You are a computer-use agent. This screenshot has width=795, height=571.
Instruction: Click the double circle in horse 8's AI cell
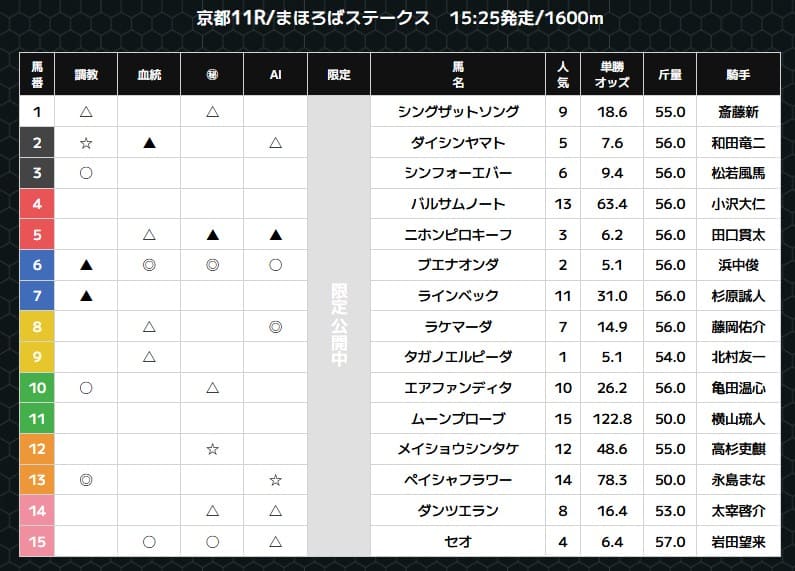(x=275, y=327)
